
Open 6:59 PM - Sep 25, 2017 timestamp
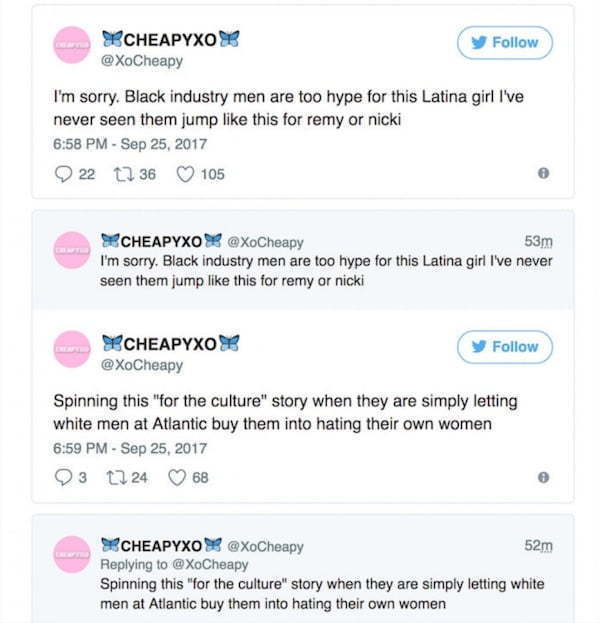(130, 448)
